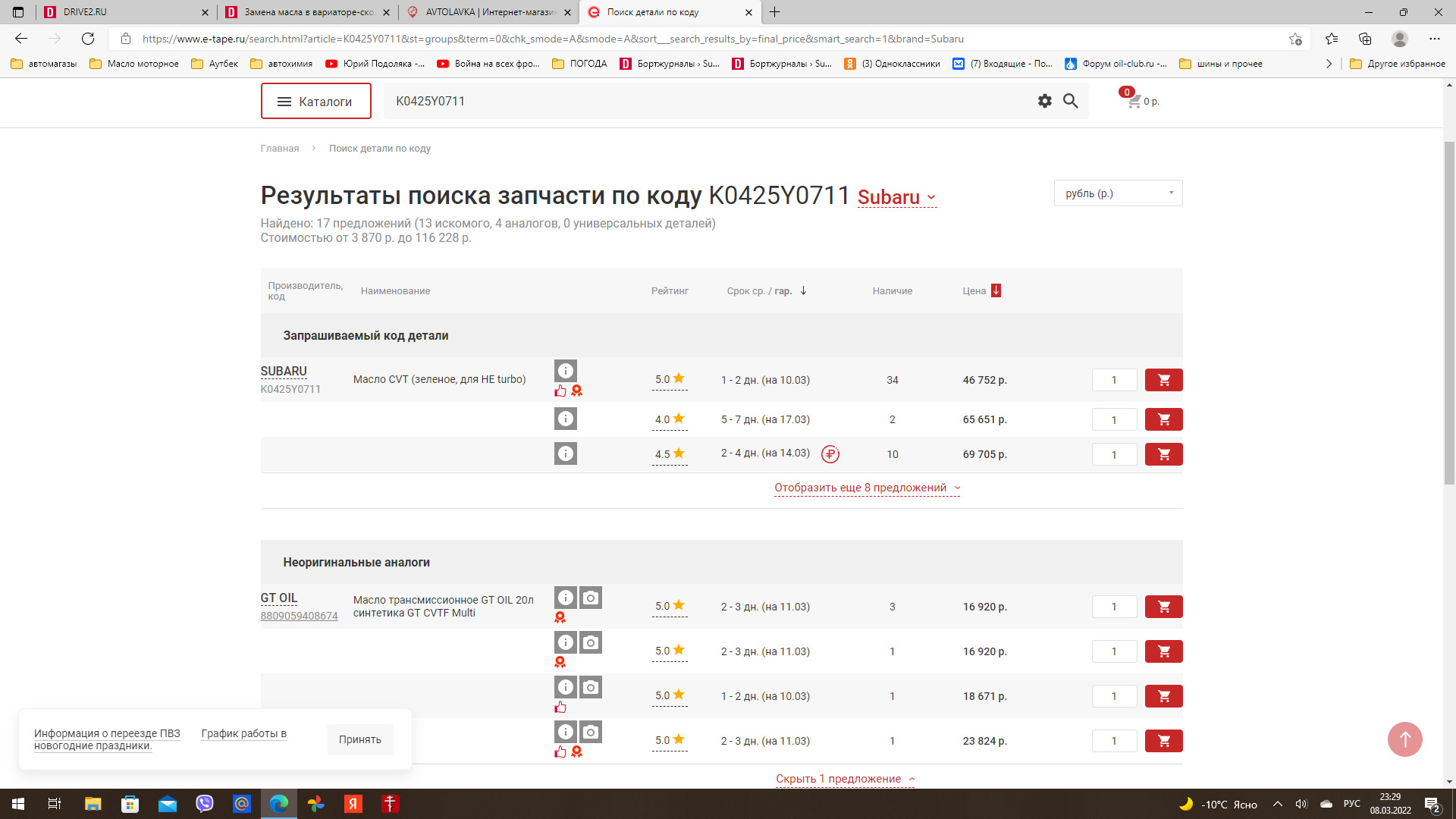Open the currency рубль dropdown
1456x819 pixels.
pyautogui.click(x=1118, y=193)
